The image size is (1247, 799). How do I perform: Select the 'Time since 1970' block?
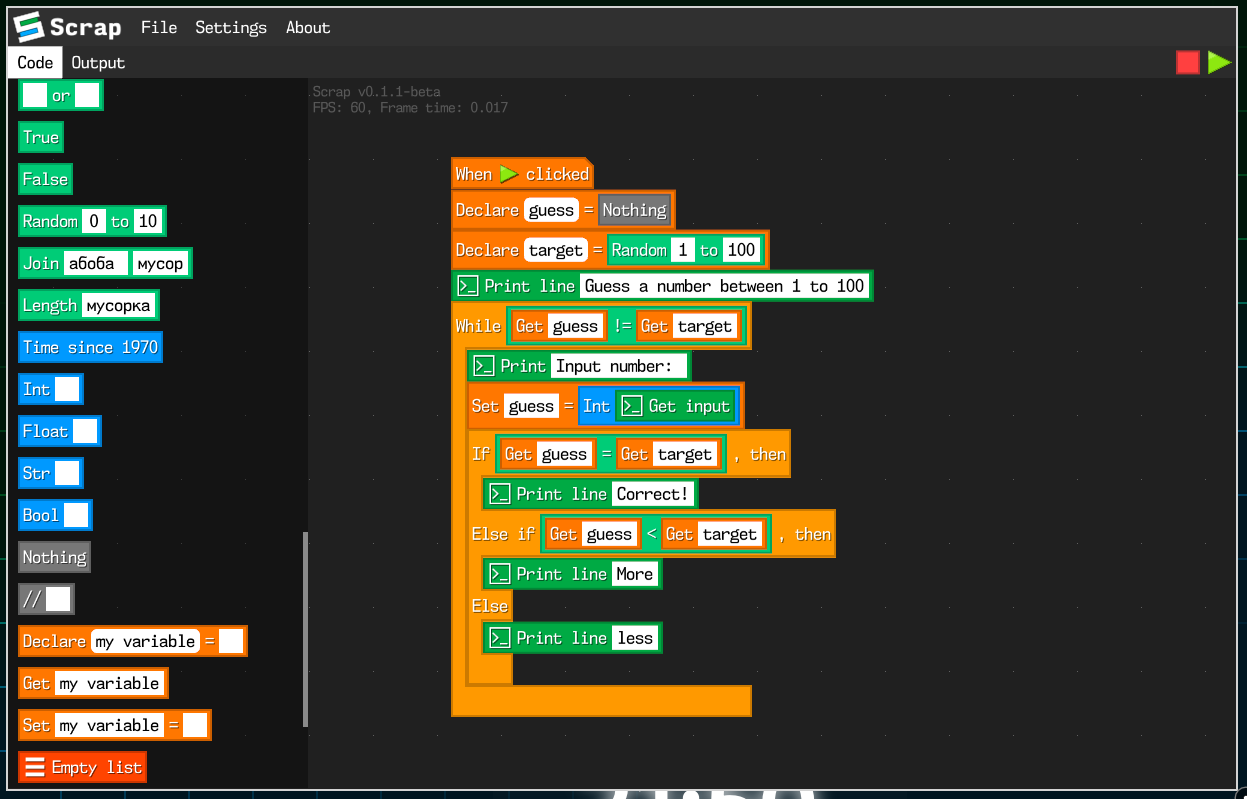(90, 347)
